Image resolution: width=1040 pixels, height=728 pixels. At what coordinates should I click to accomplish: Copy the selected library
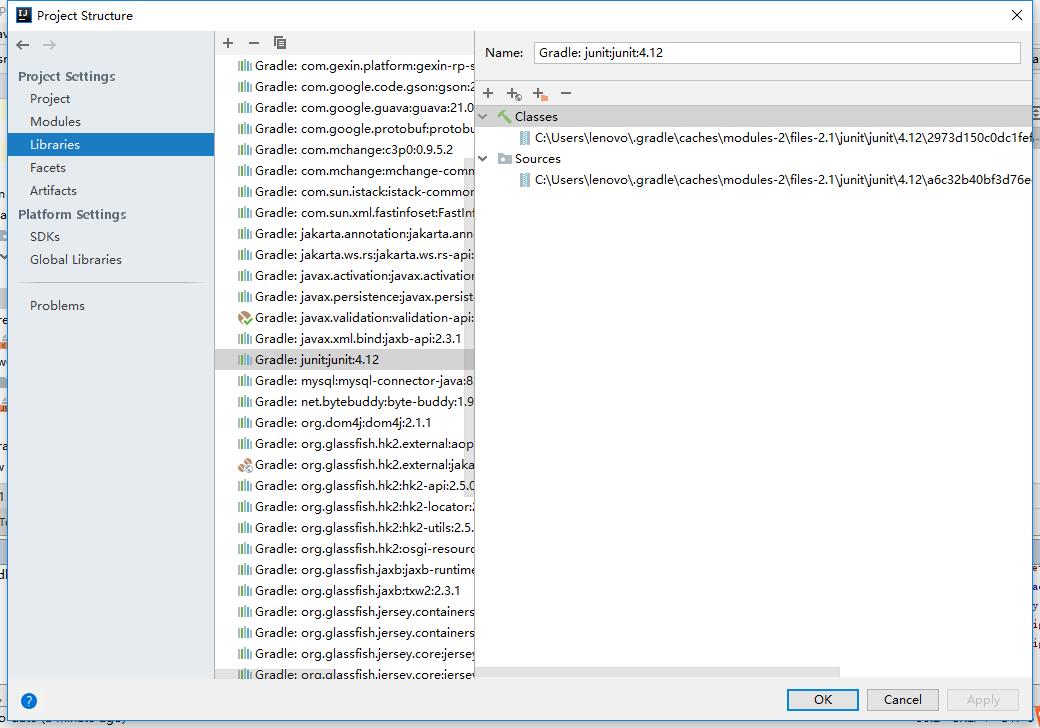point(280,43)
